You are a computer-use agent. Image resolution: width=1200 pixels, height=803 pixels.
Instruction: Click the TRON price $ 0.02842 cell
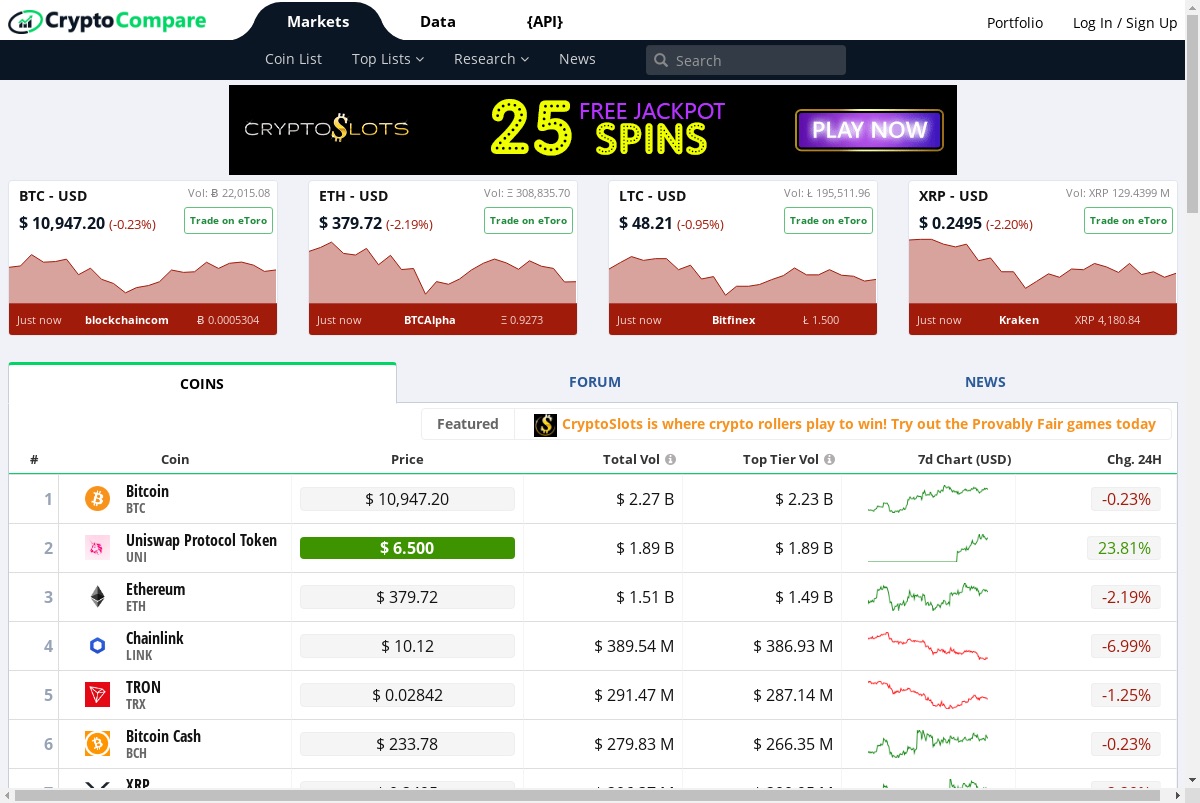[407, 695]
